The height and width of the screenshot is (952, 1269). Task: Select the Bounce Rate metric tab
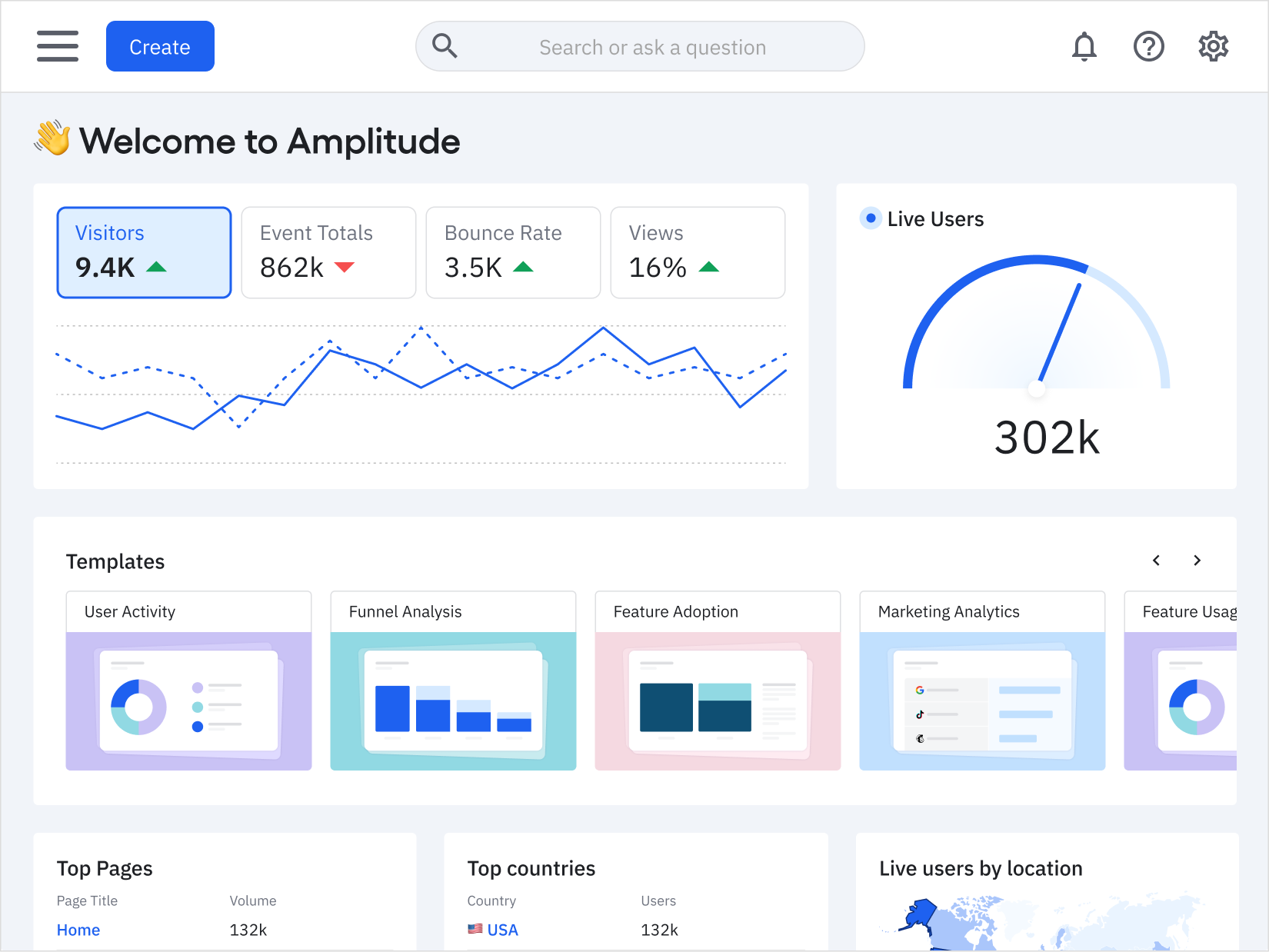pos(513,252)
